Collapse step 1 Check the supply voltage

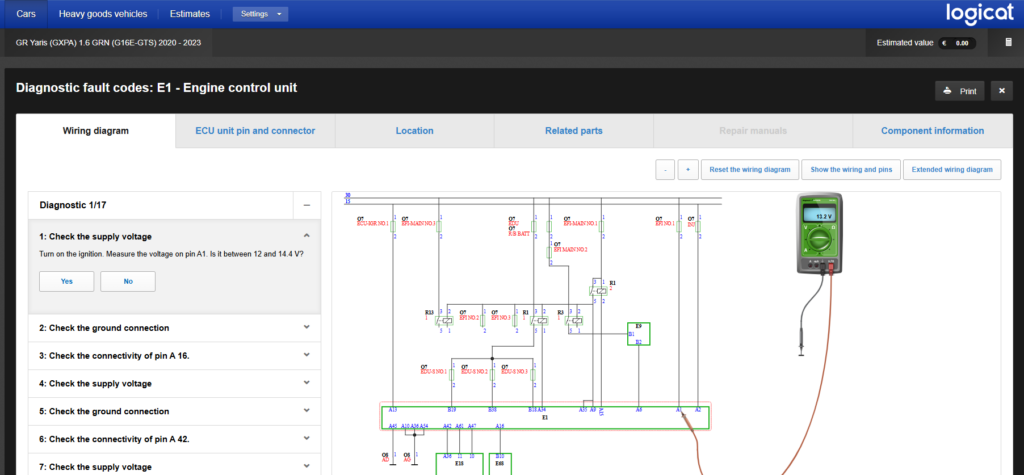pos(307,236)
